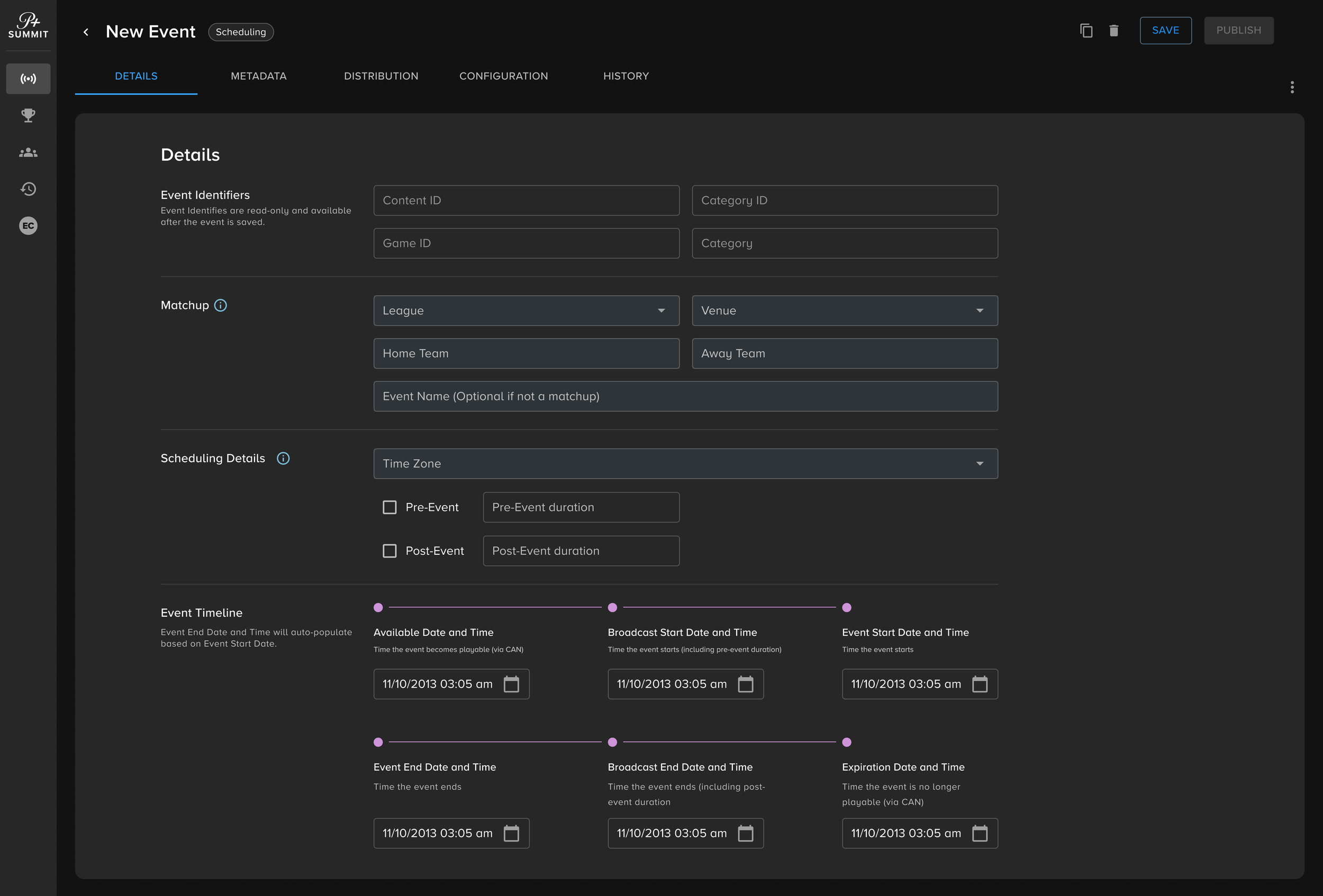
Task: Open the live broadcast events sidebar icon
Action: click(28, 78)
